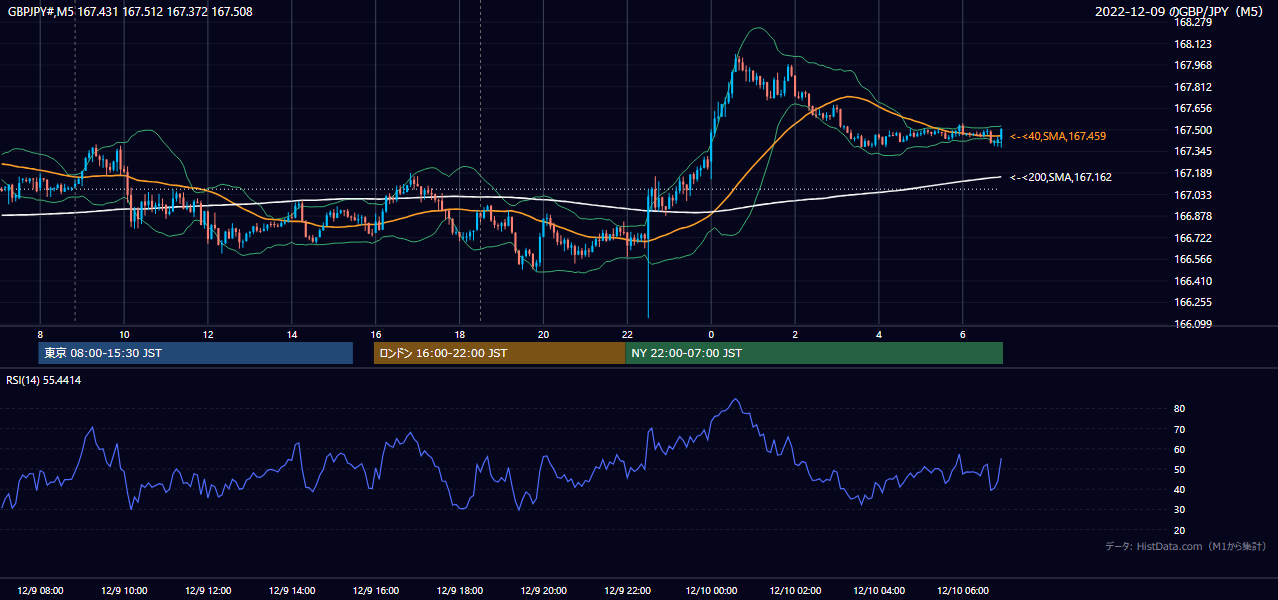Click price axis value 168.123
The height and width of the screenshot is (600, 1278).
[1193, 44]
